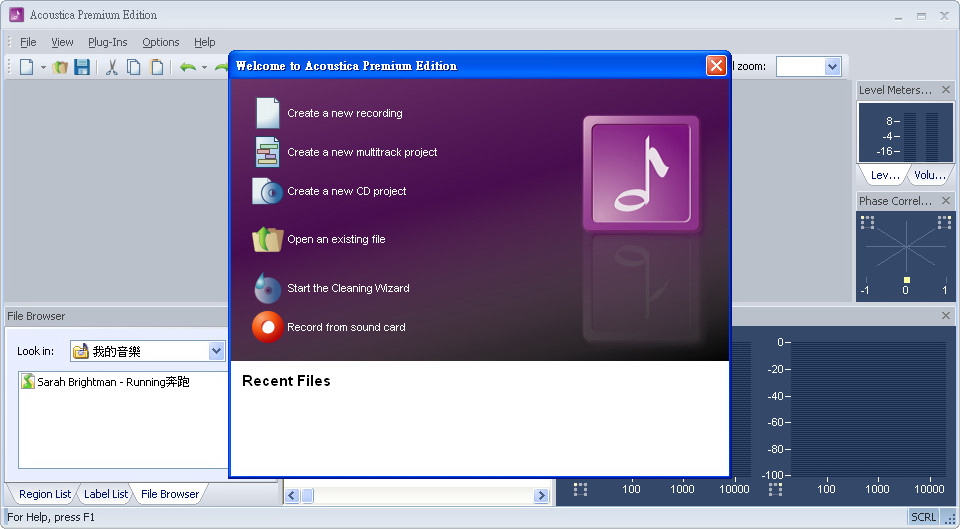Click the Undo arrow icon
The image size is (960, 529).
(x=187, y=67)
